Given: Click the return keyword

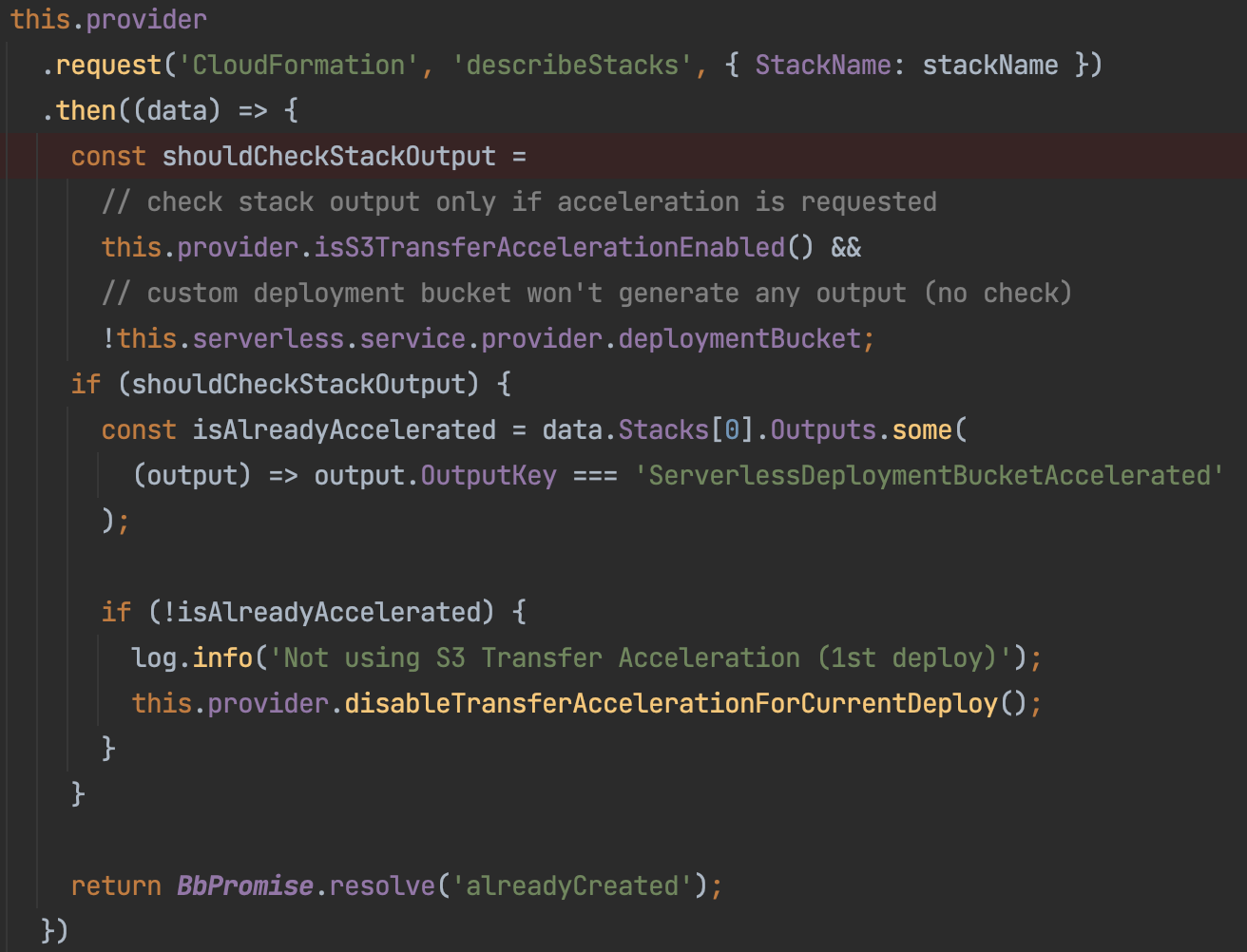Looking at the screenshot, I should pyautogui.click(x=116, y=886).
